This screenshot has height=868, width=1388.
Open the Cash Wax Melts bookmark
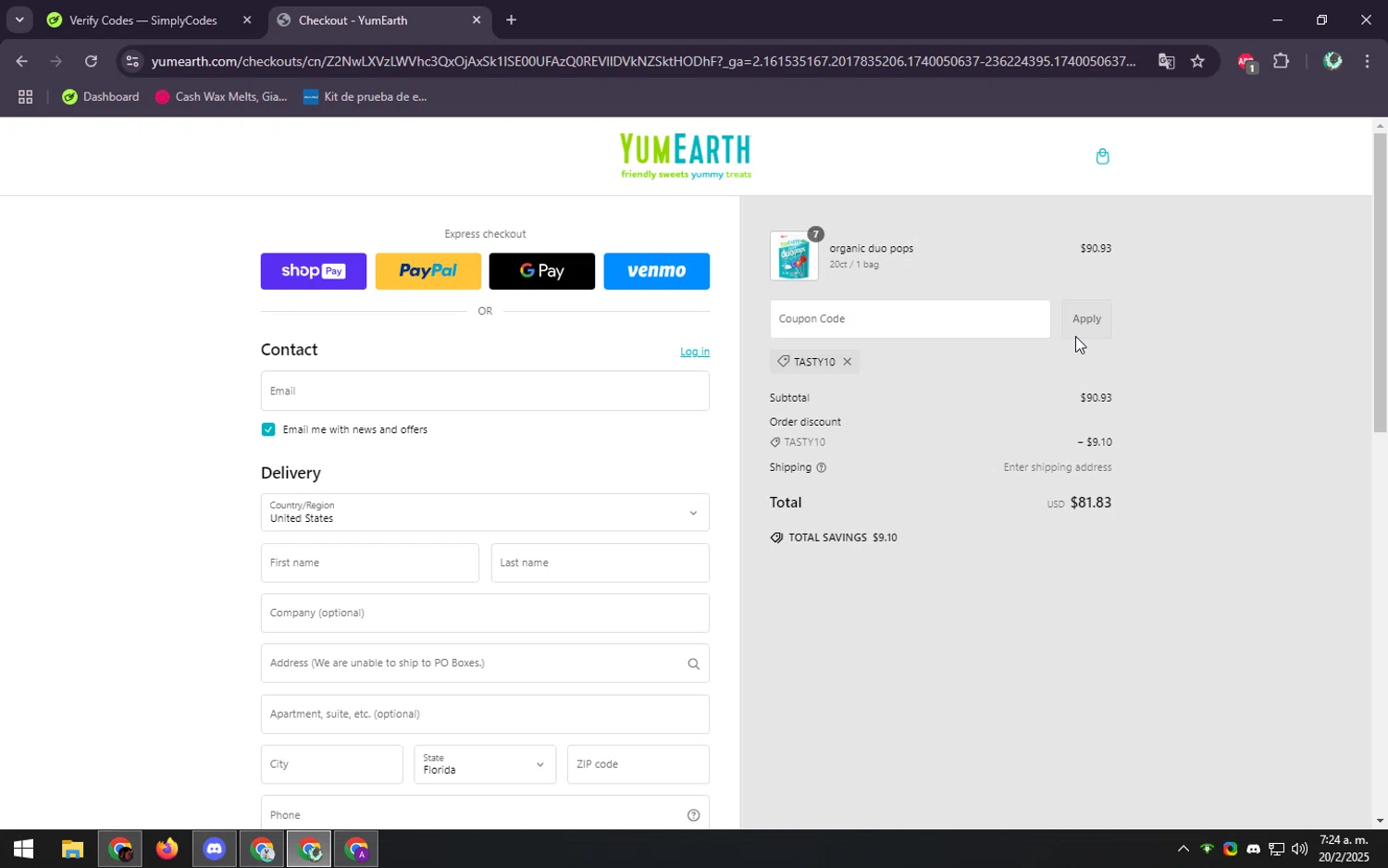click(221, 96)
